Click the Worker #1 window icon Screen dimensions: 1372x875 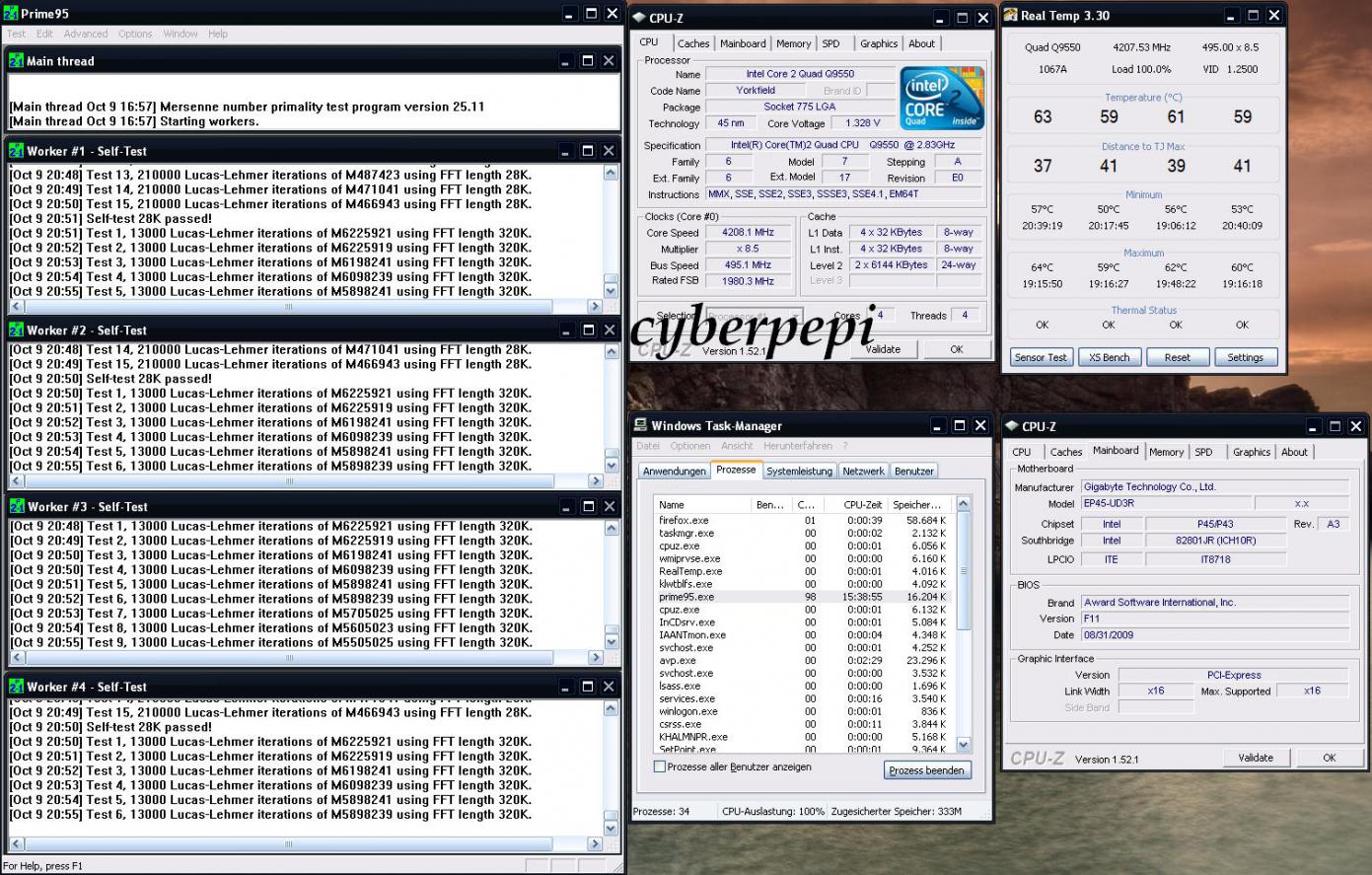[x=16, y=151]
